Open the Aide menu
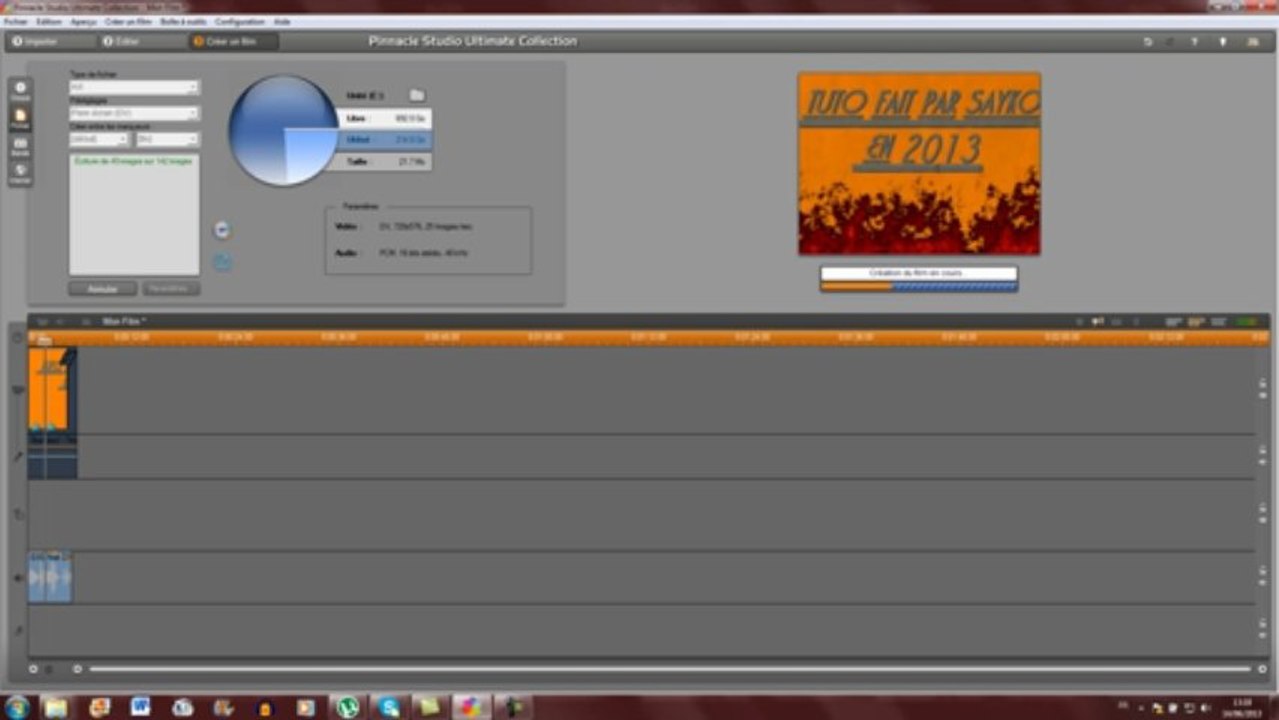The width and height of the screenshot is (1279, 720). coord(282,21)
